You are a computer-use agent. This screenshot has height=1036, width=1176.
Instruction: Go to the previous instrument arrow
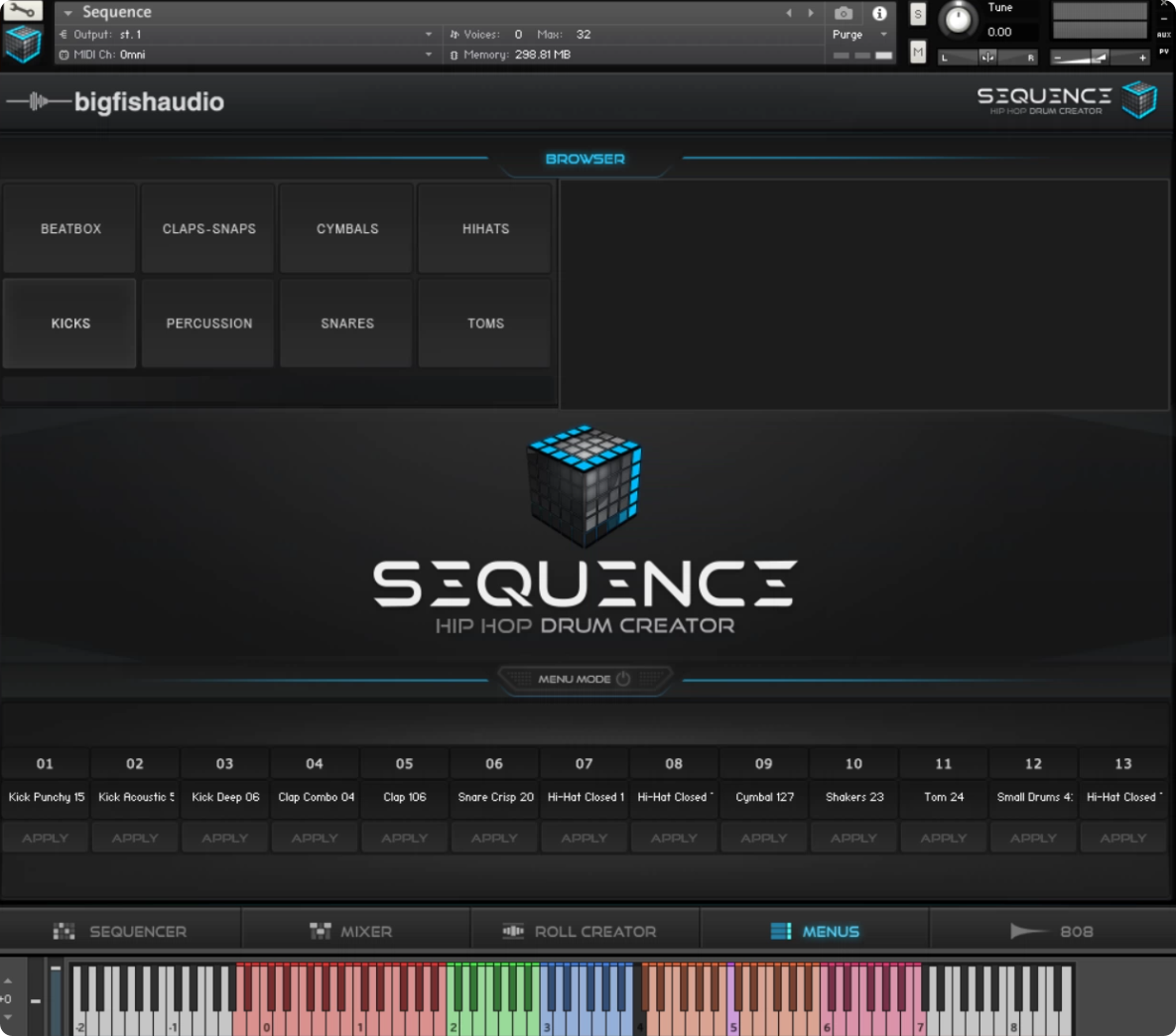click(x=789, y=13)
